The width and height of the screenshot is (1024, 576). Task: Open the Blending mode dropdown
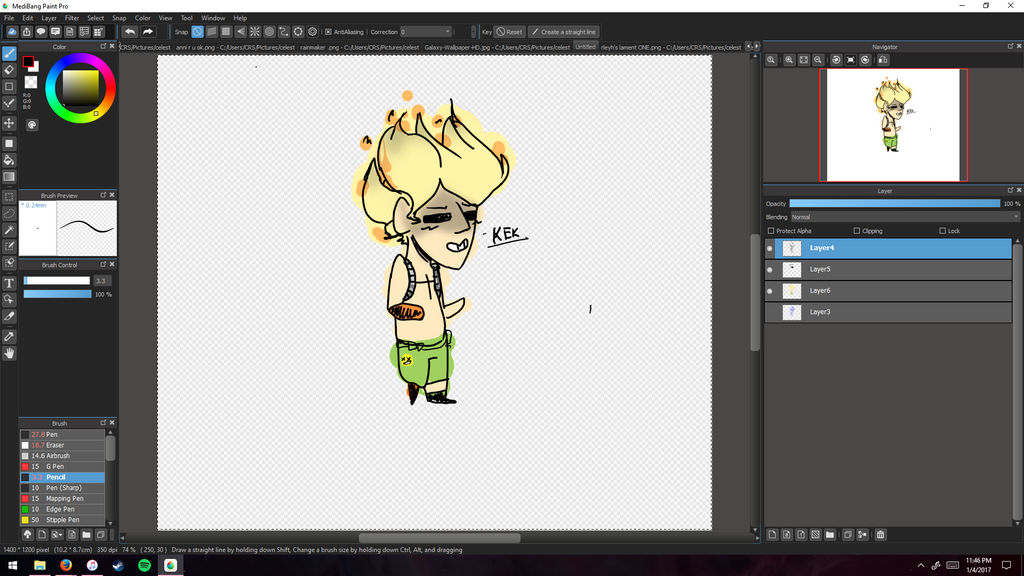[x=905, y=217]
